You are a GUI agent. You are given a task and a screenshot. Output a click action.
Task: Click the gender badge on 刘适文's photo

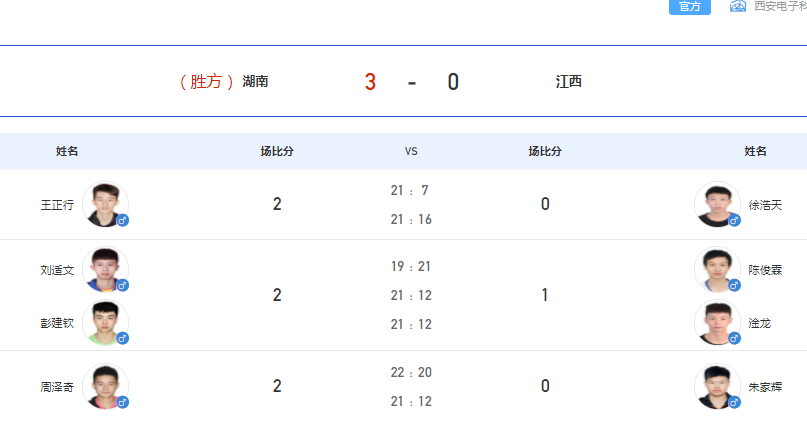click(x=122, y=285)
